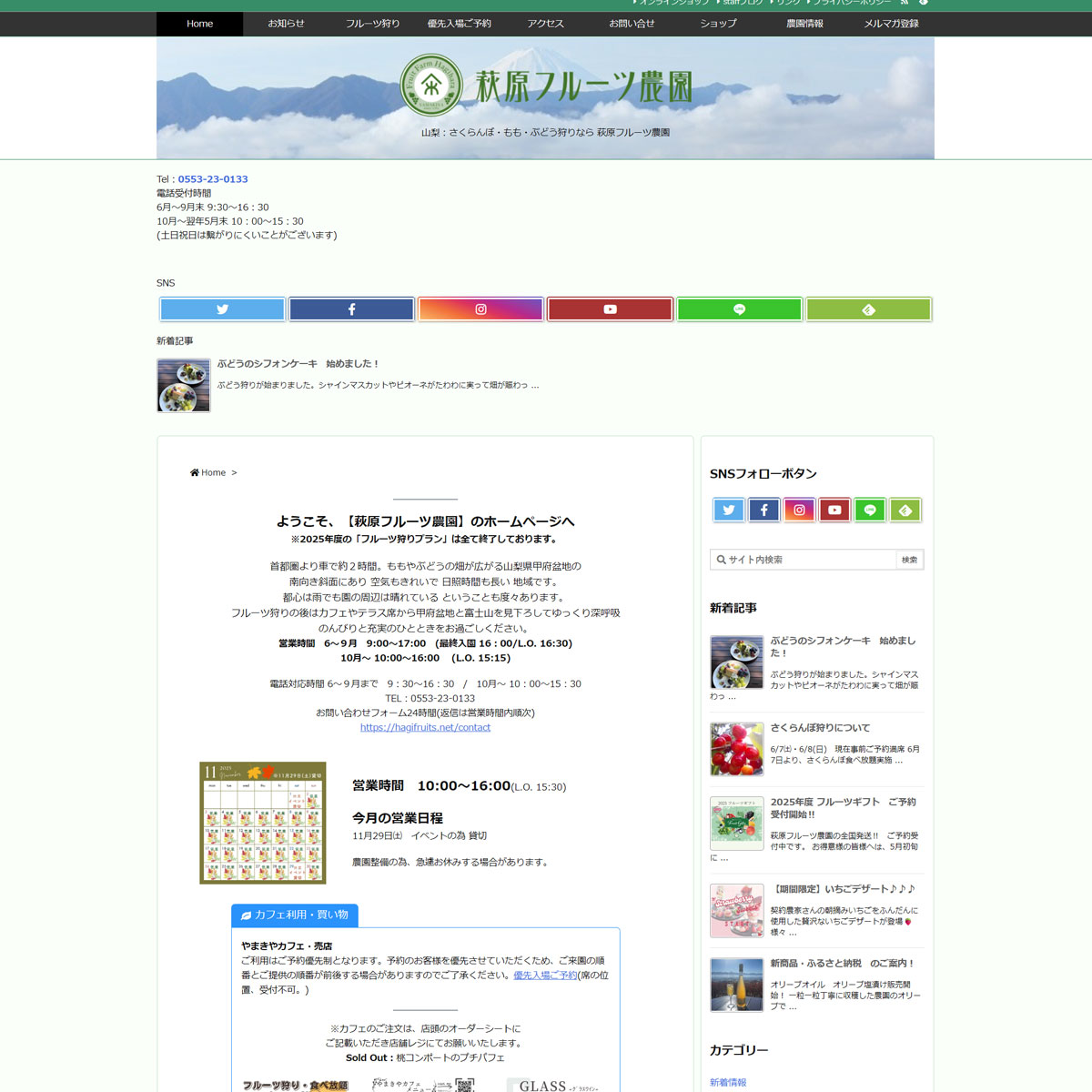
Task: Open the wide Facebook button under SNS
Action: click(351, 309)
